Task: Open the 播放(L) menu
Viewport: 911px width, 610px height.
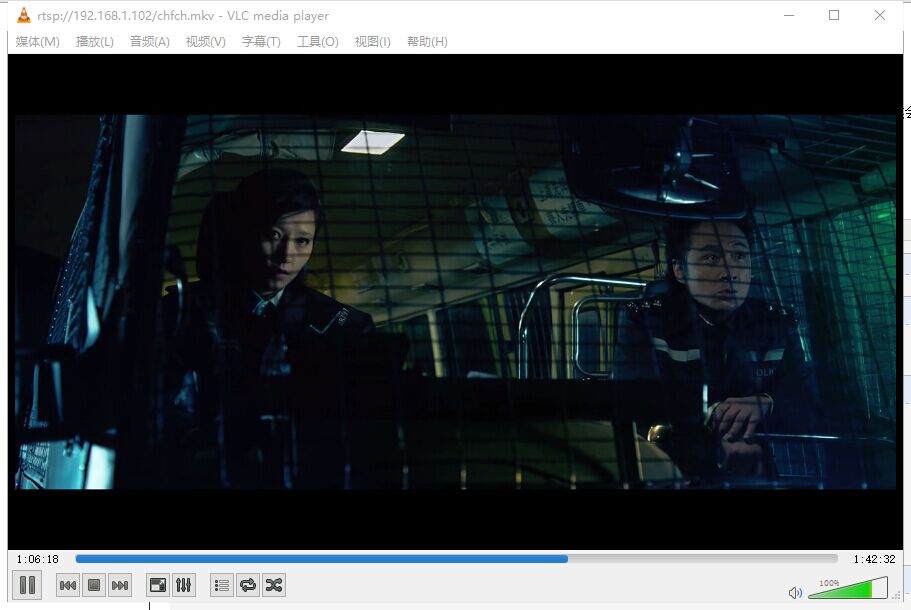Action: [95, 41]
